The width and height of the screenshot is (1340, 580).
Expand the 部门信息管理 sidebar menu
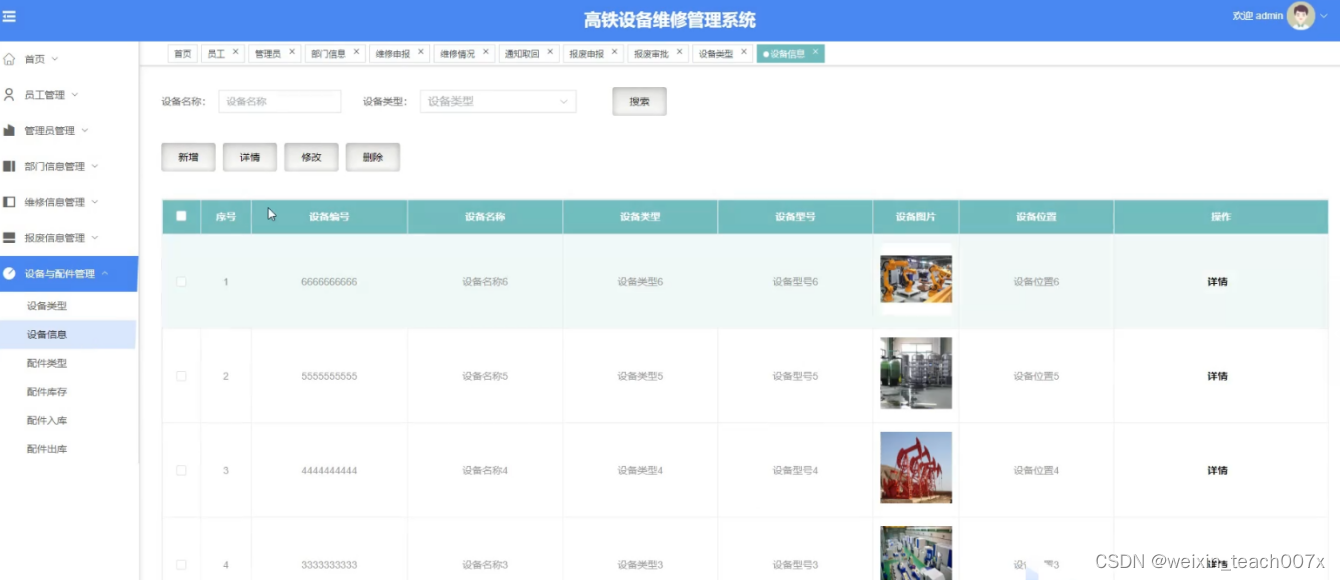coord(95,166)
